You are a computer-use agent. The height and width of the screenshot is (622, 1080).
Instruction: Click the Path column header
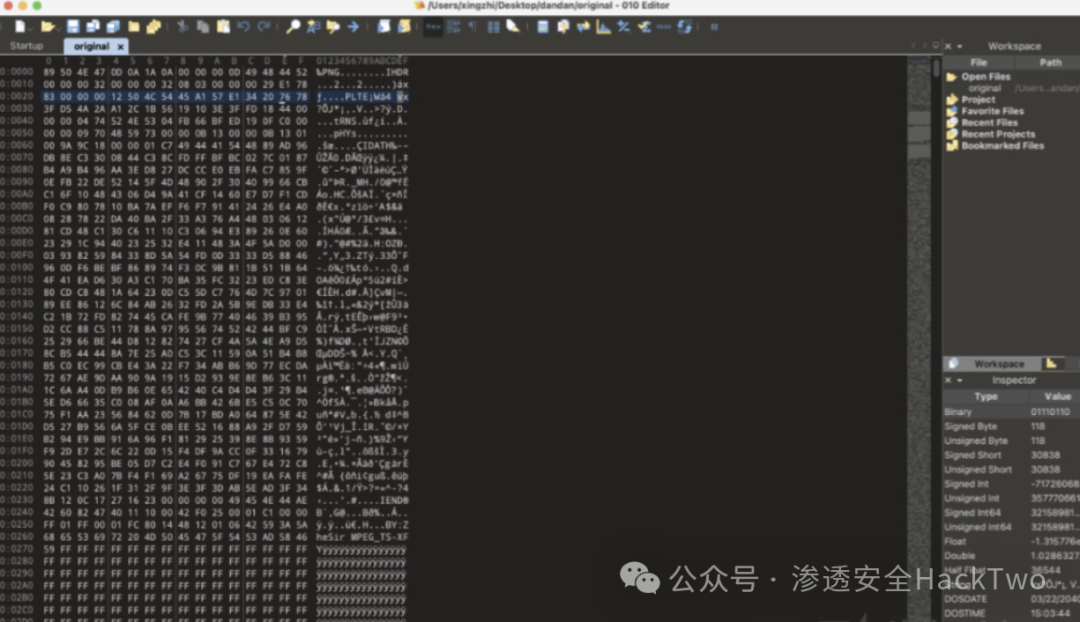(1050, 62)
